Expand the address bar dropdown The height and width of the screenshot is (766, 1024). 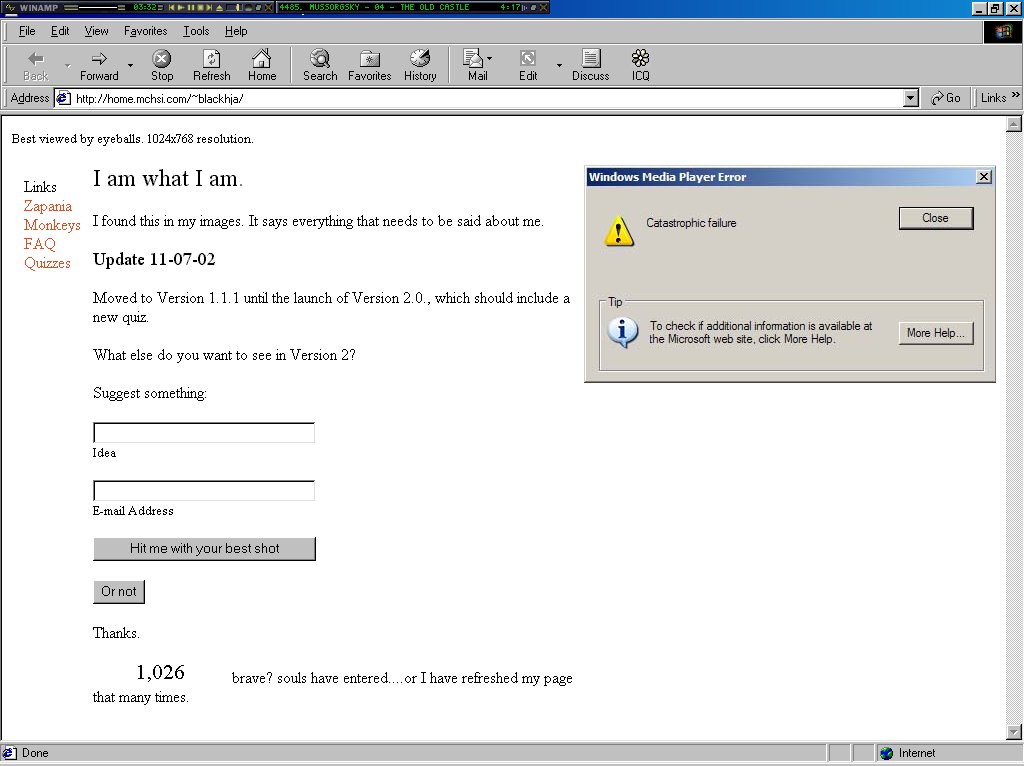coord(910,98)
